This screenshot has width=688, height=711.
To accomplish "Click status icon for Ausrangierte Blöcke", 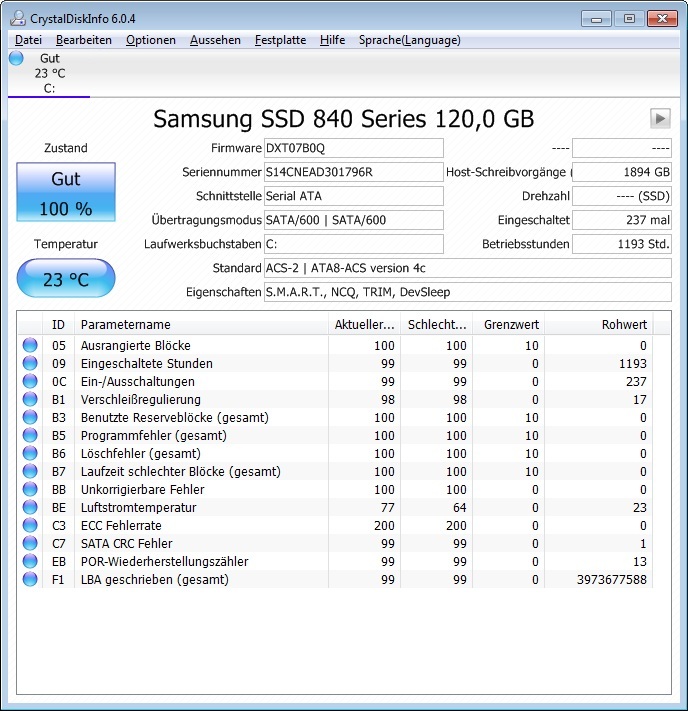I will pyautogui.click(x=30, y=345).
